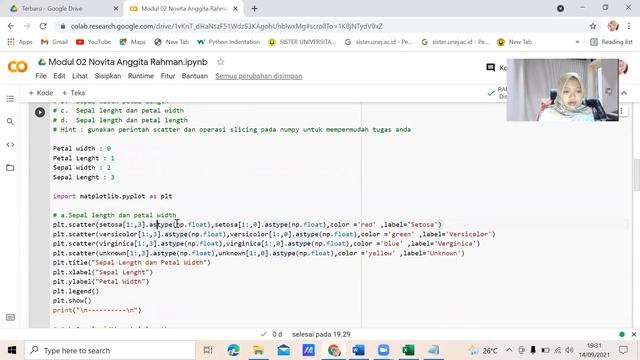Open the Windows Start menu
This screenshot has height=360, width=640.
[12, 350]
